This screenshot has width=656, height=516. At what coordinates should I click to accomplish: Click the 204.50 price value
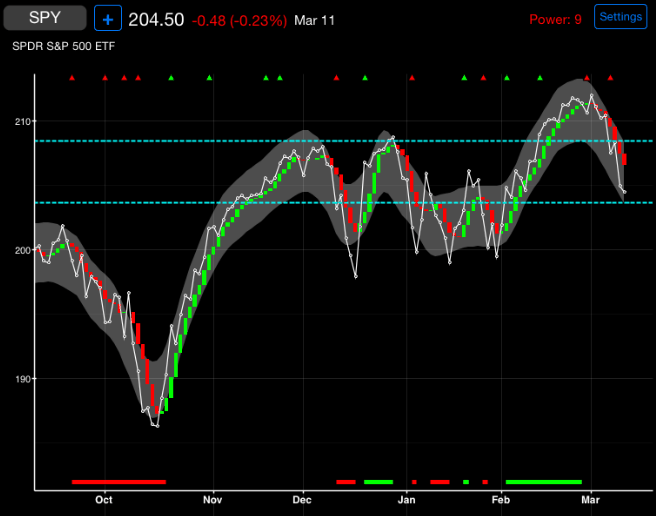pyautogui.click(x=156, y=20)
